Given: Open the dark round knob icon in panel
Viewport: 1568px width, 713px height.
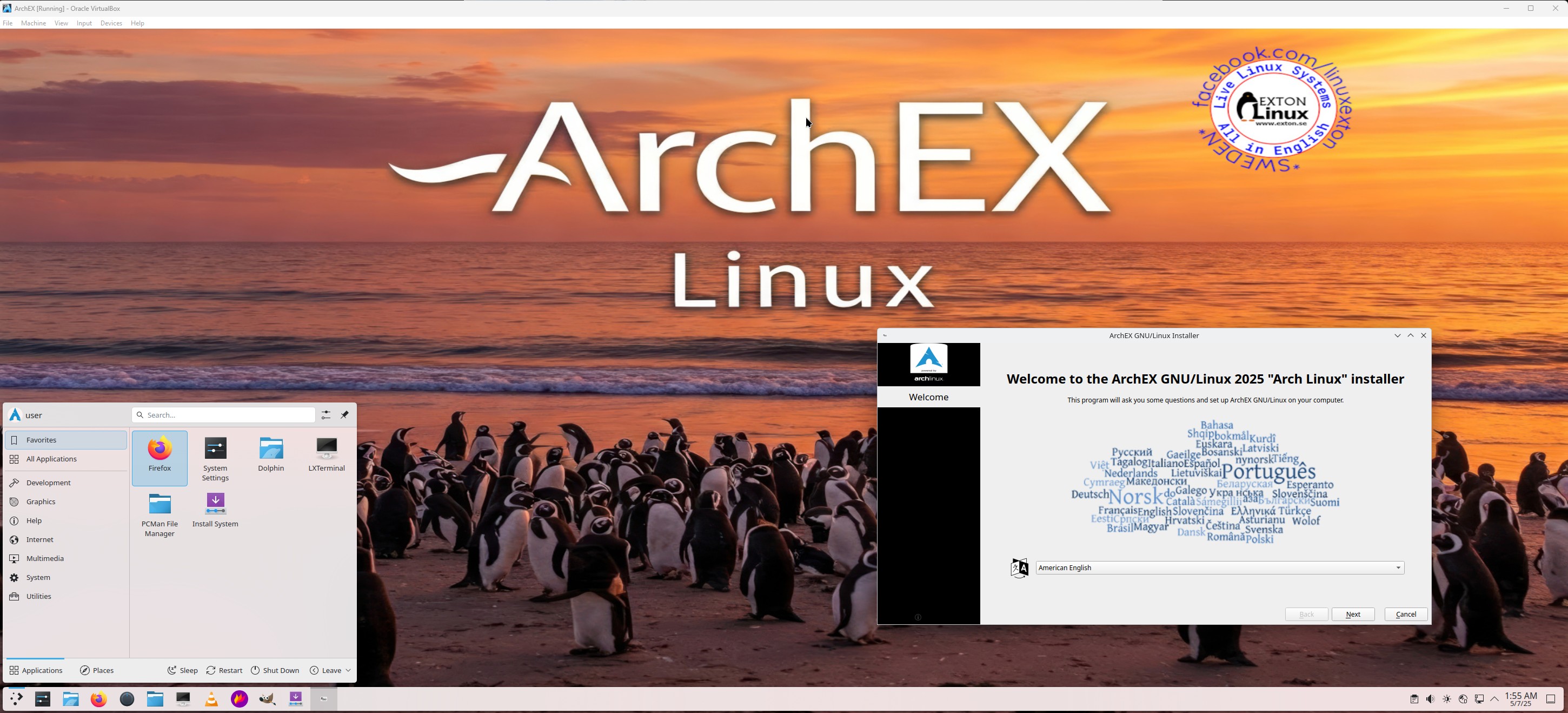Looking at the screenshot, I should click(x=127, y=699).
